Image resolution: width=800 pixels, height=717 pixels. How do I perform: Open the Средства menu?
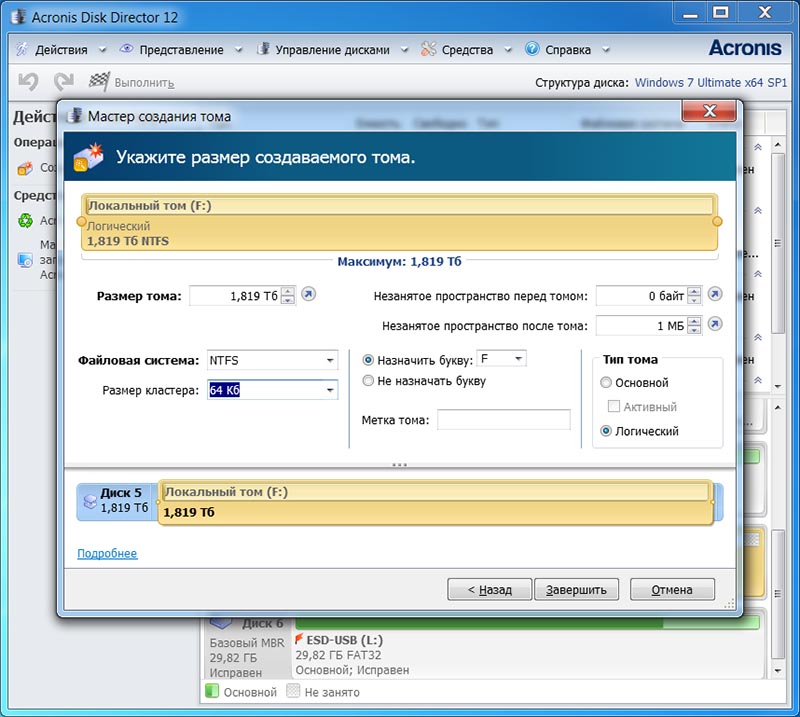pyautogui.click(x=467, y=50)
